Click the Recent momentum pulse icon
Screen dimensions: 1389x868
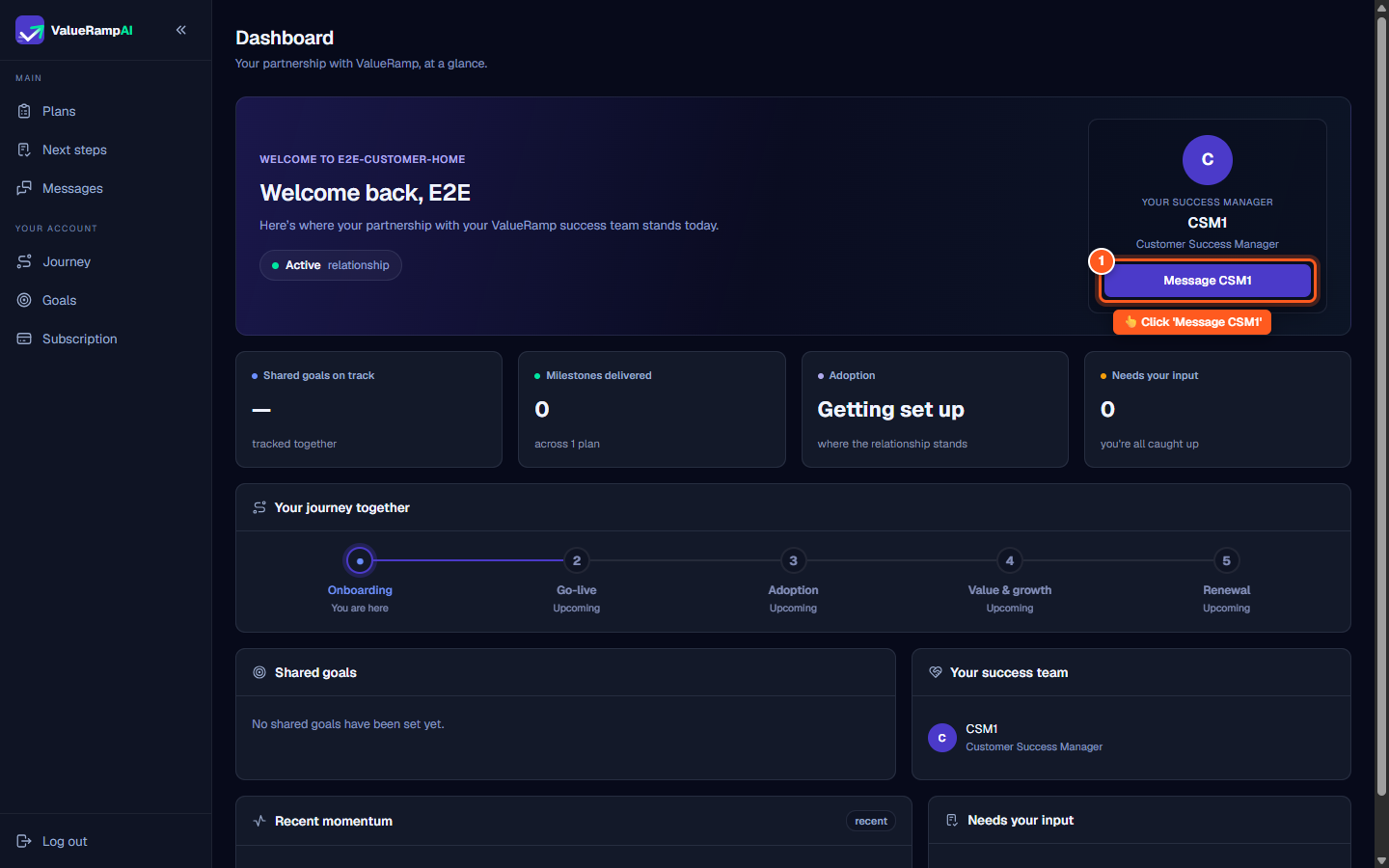click(259, 821)
